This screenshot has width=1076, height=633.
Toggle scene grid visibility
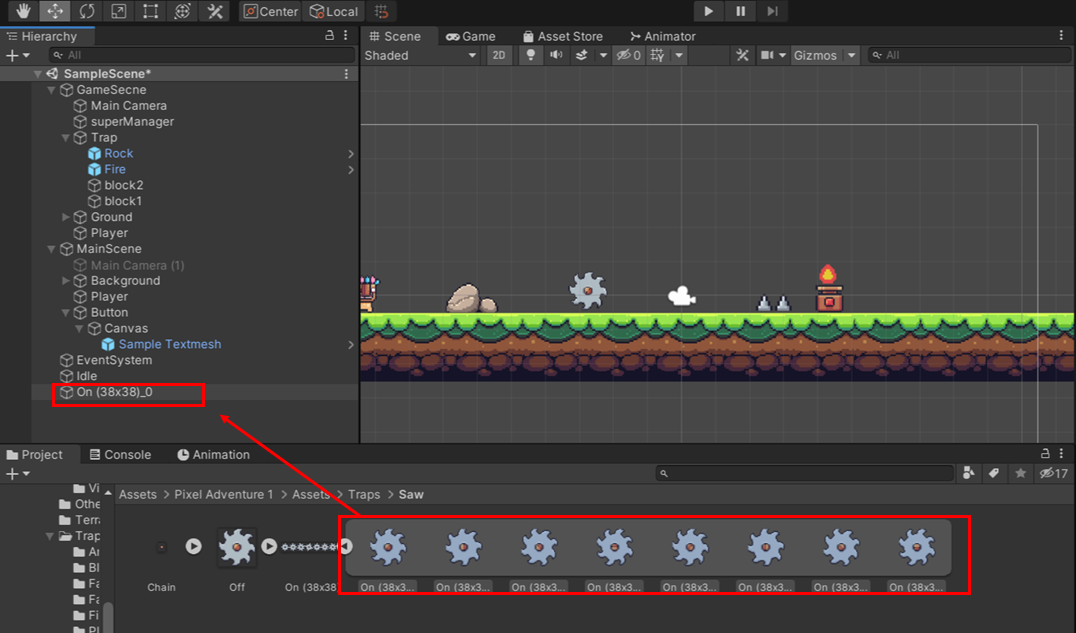point(657,55)
